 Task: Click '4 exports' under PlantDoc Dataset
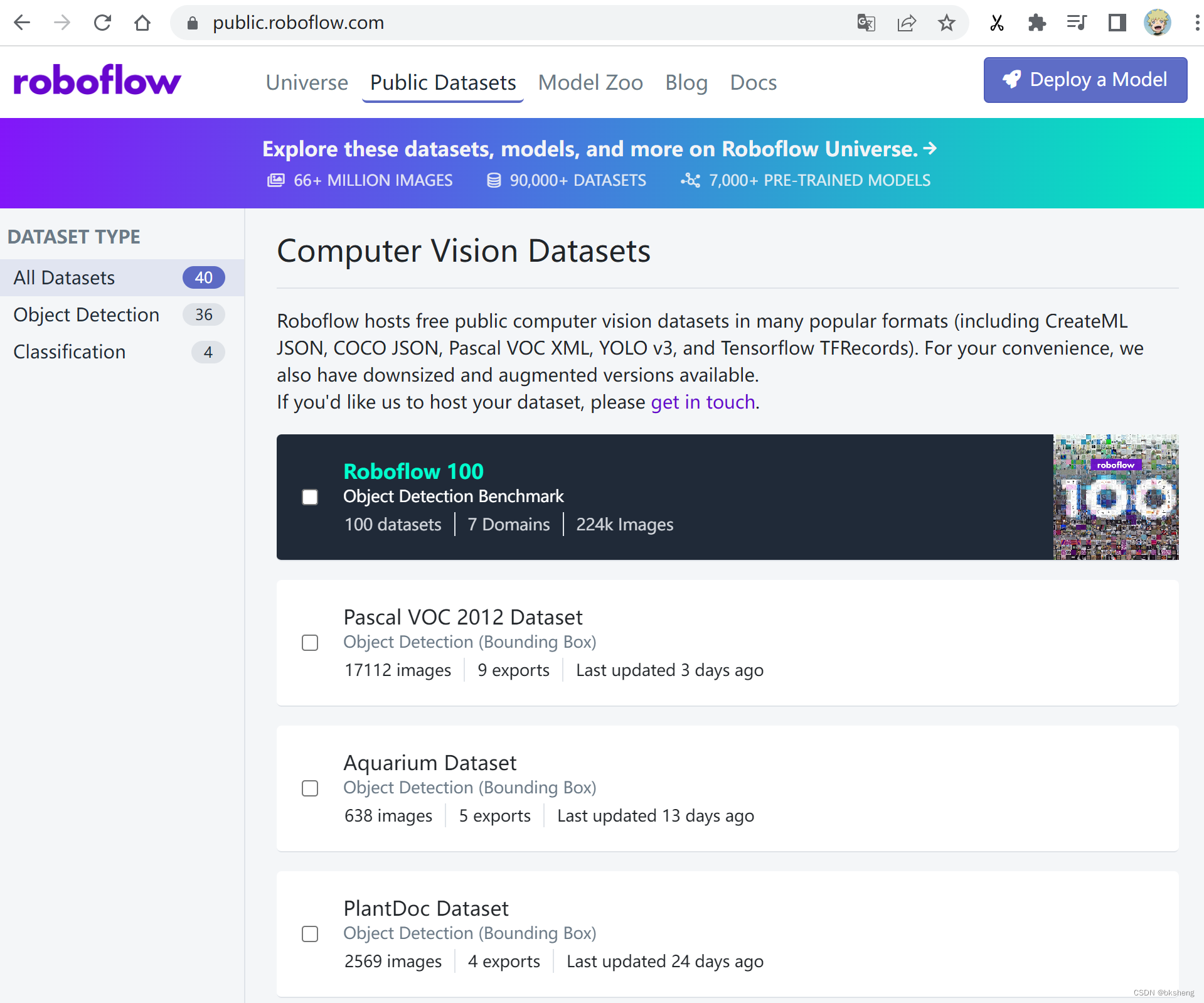(x=504, y=962)
